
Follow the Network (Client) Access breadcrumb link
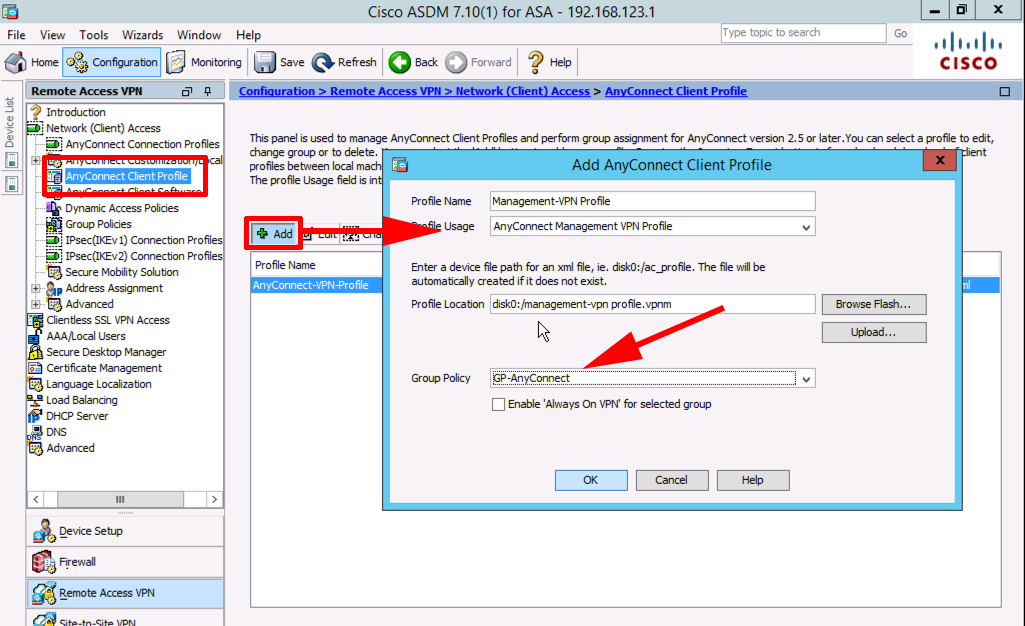pos(522,91)
